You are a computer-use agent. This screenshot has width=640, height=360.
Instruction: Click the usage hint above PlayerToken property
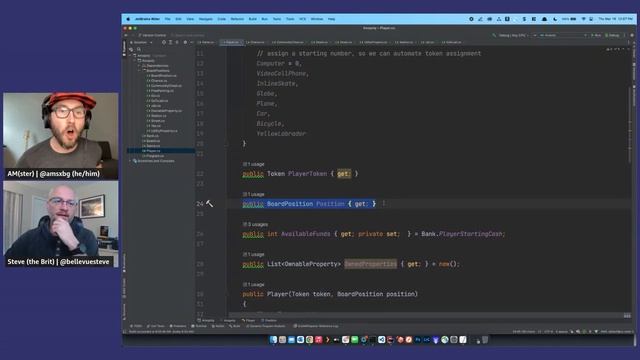pos(253,164)
